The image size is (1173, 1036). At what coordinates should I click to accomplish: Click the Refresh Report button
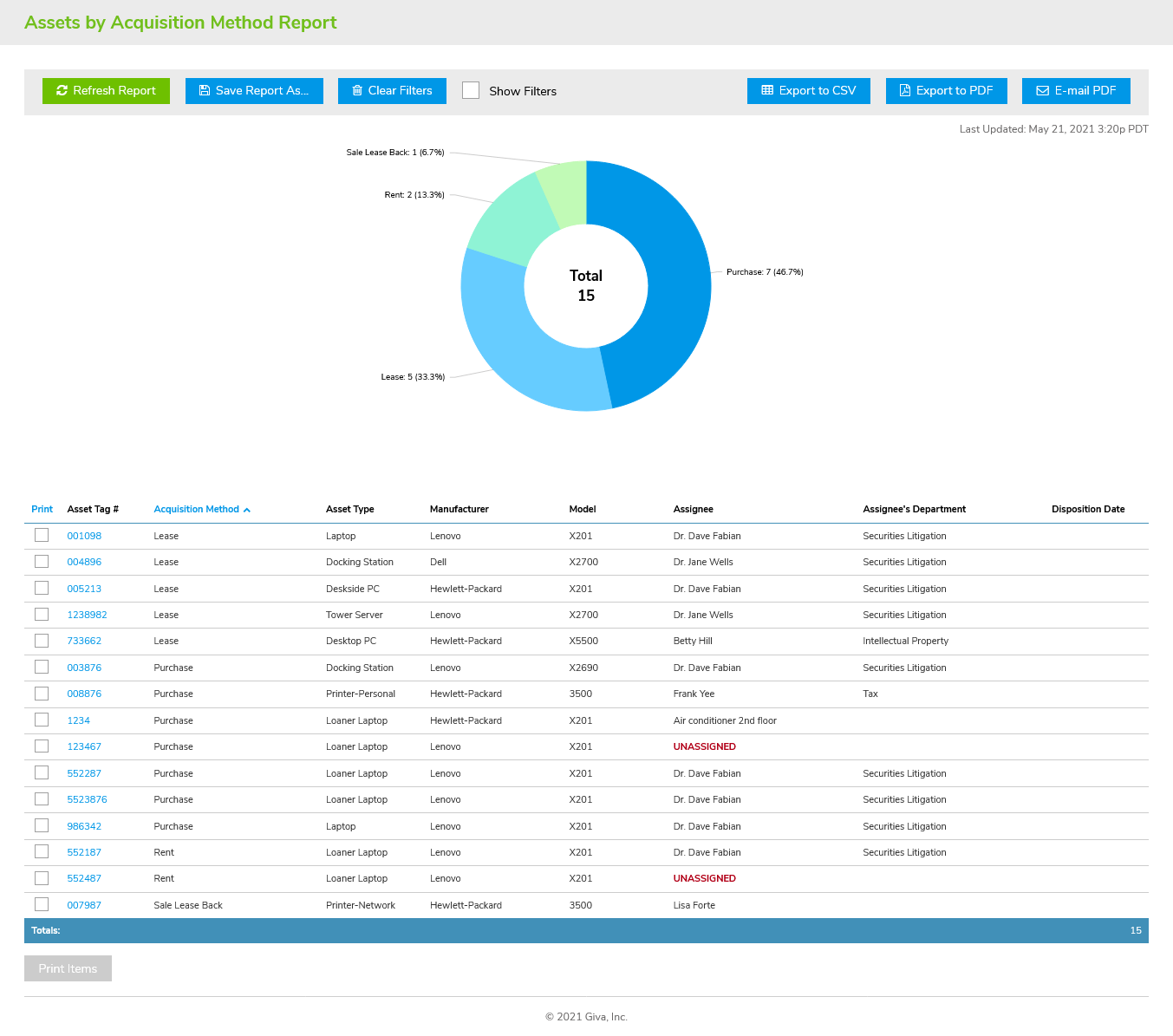click(x=106, y=90)
